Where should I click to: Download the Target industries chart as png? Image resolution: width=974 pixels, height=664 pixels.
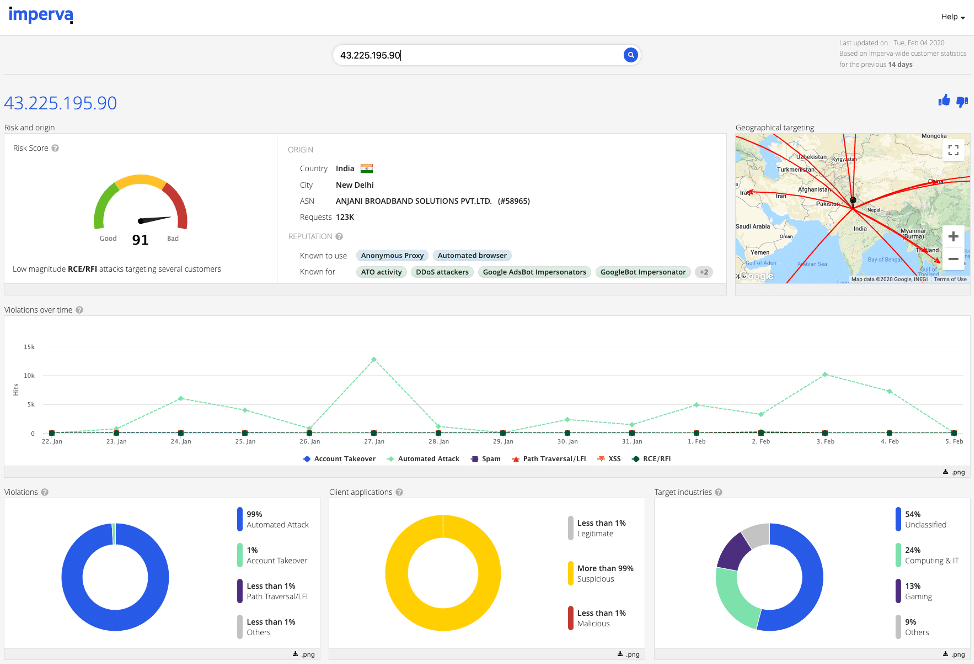[950, 653]
